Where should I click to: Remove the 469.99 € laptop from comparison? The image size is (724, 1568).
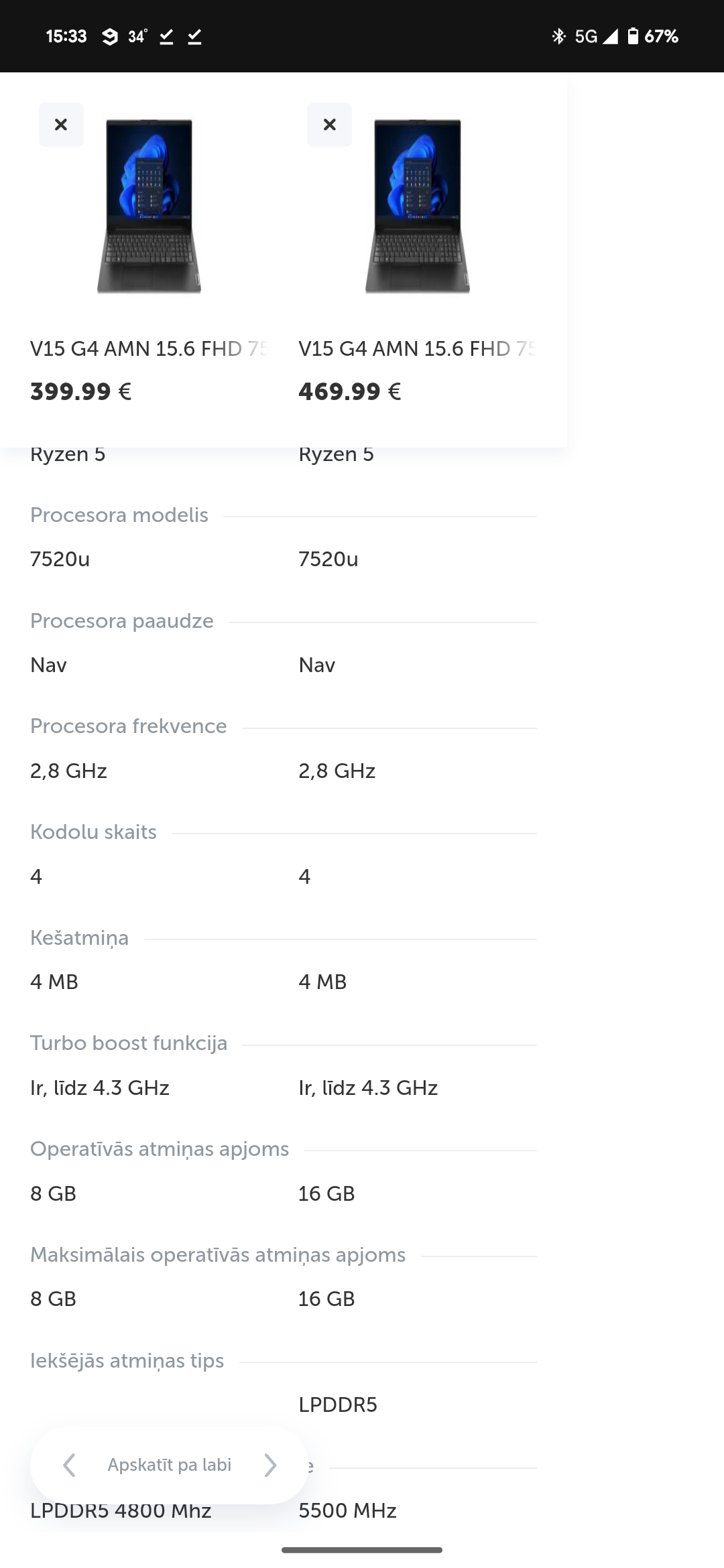[329, 125]
